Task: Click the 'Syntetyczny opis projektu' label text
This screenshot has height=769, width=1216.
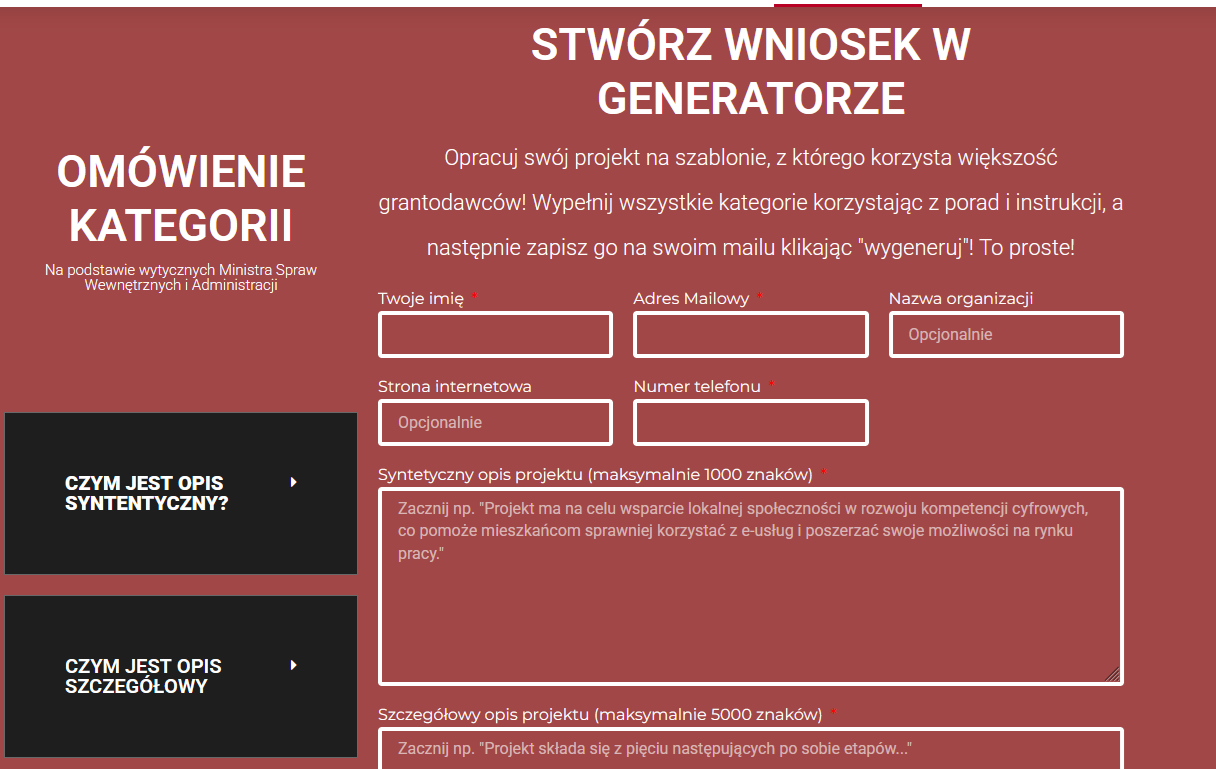Action: tap(595, 474)
